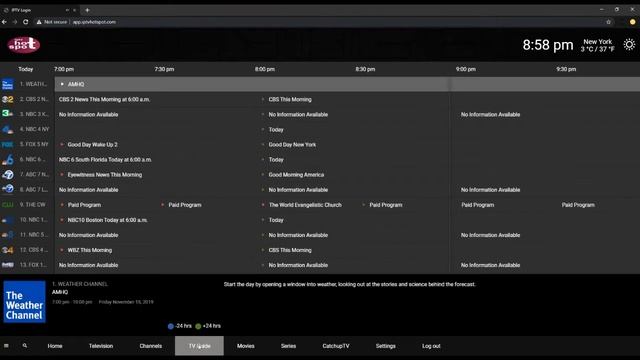
Task: Open a new browser tab
Action: (x=87, y=10)
